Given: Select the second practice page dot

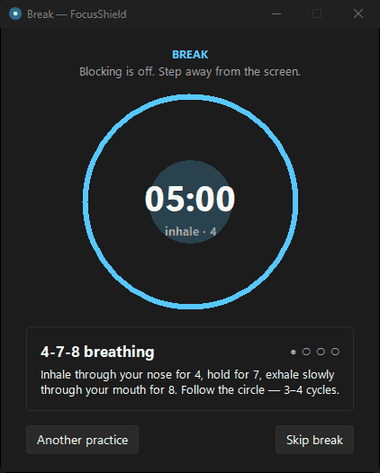Looking at the screenshot, I should pyautogui.click(x=306, y=352).
